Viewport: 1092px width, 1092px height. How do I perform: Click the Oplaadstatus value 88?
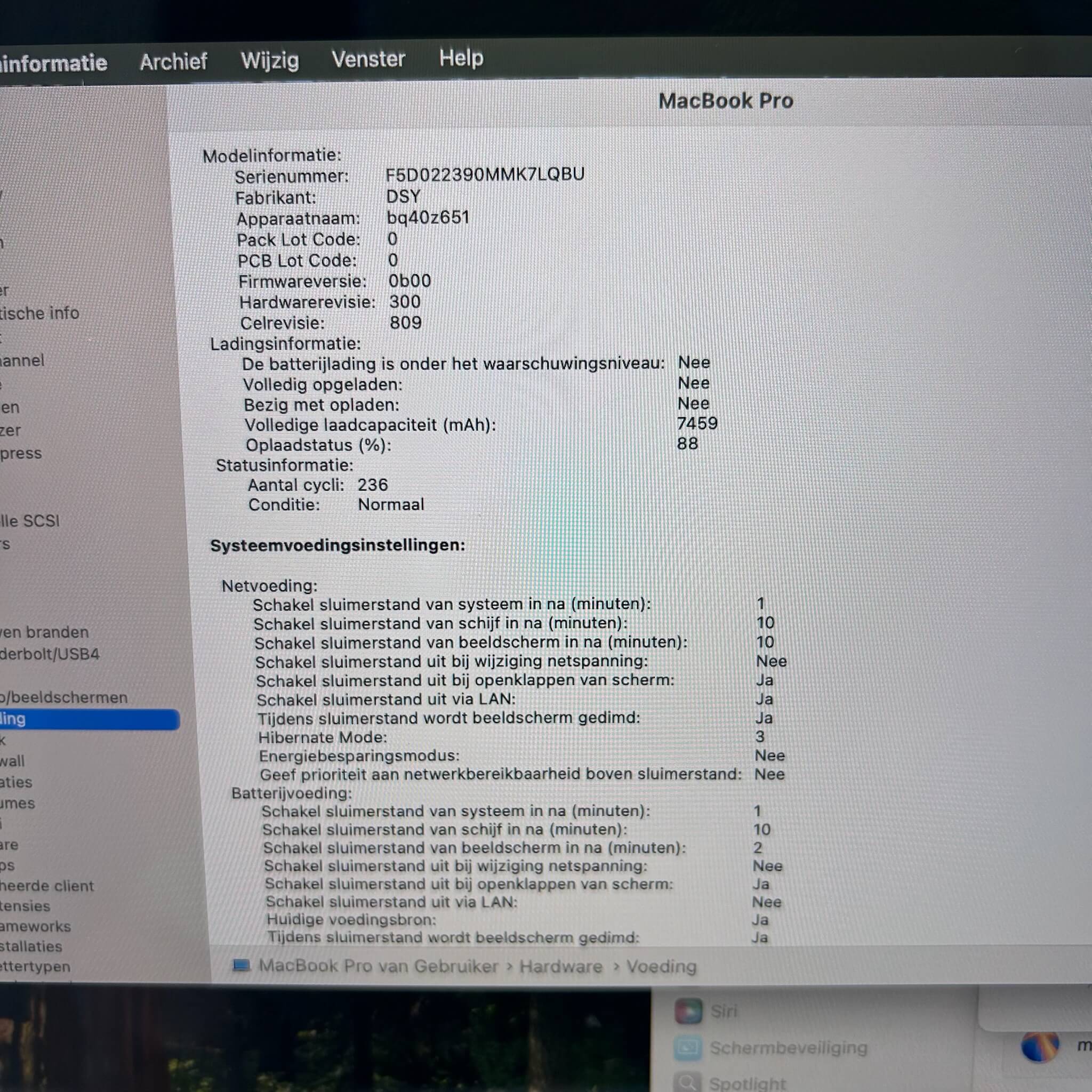[x=687, y=444]
